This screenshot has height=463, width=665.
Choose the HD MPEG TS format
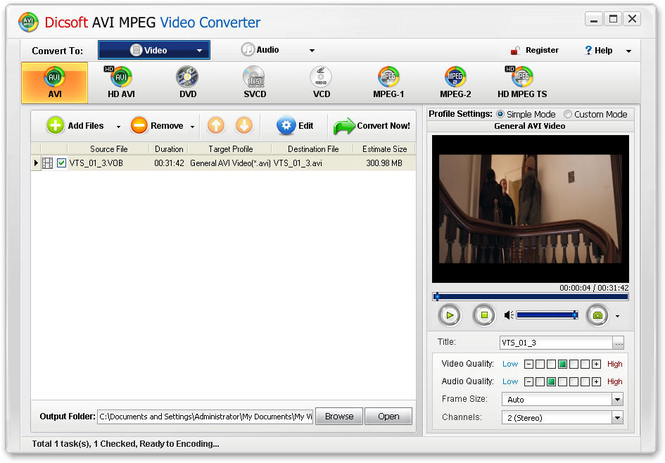[x=522, y=83]
